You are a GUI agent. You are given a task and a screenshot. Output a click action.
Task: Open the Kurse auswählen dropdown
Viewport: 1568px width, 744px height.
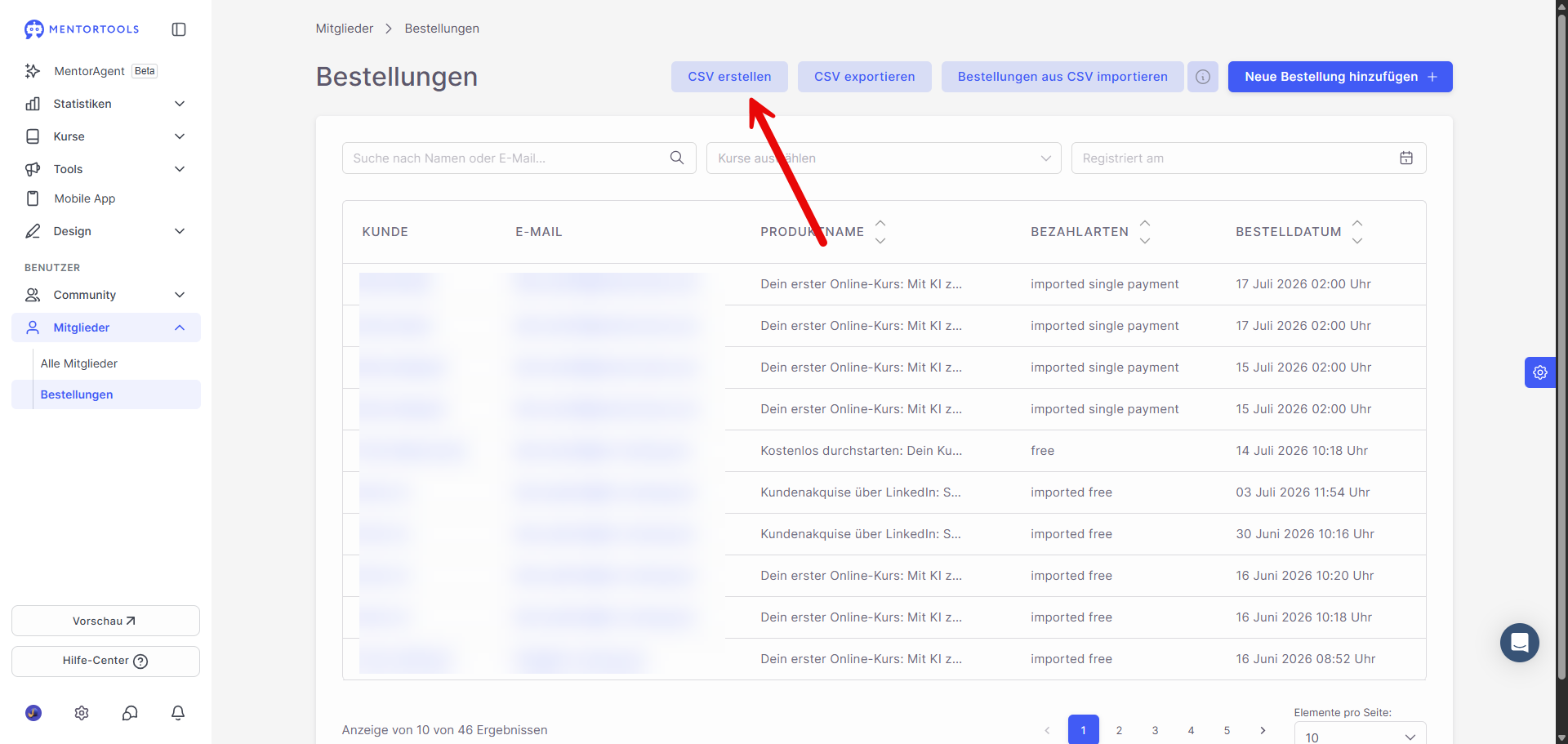pyautogui.click(x=884, y=158)
